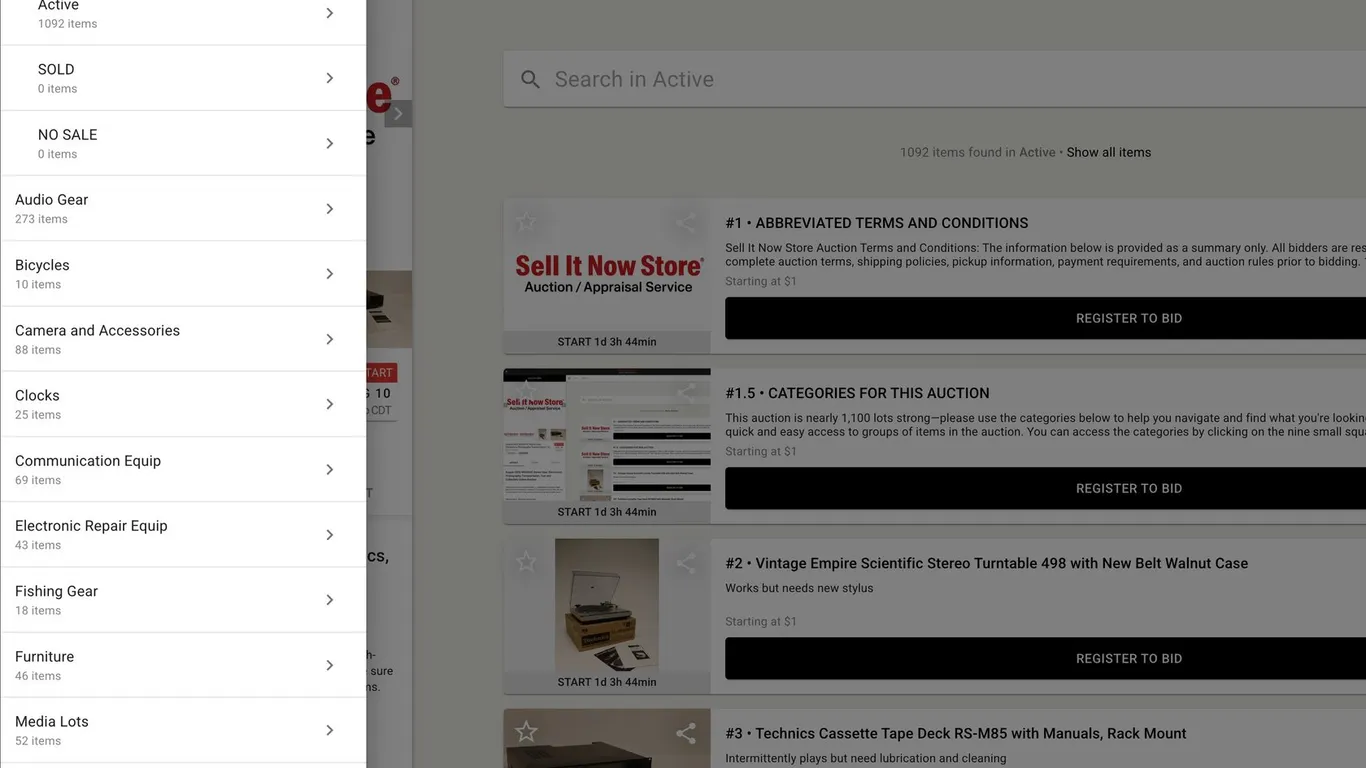Expand the Camera and Accessories chevron

[x=330, y=339]
